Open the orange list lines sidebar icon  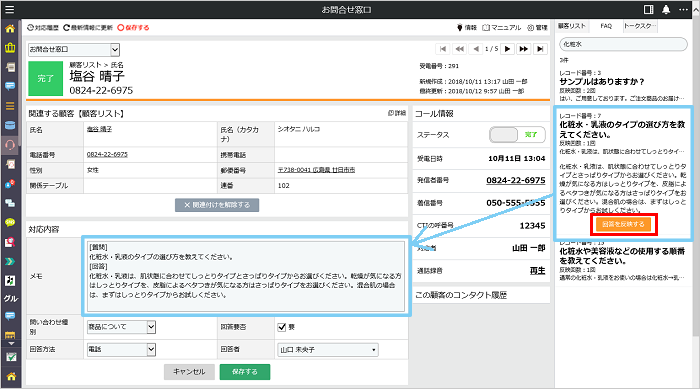[x=10, y=106]
